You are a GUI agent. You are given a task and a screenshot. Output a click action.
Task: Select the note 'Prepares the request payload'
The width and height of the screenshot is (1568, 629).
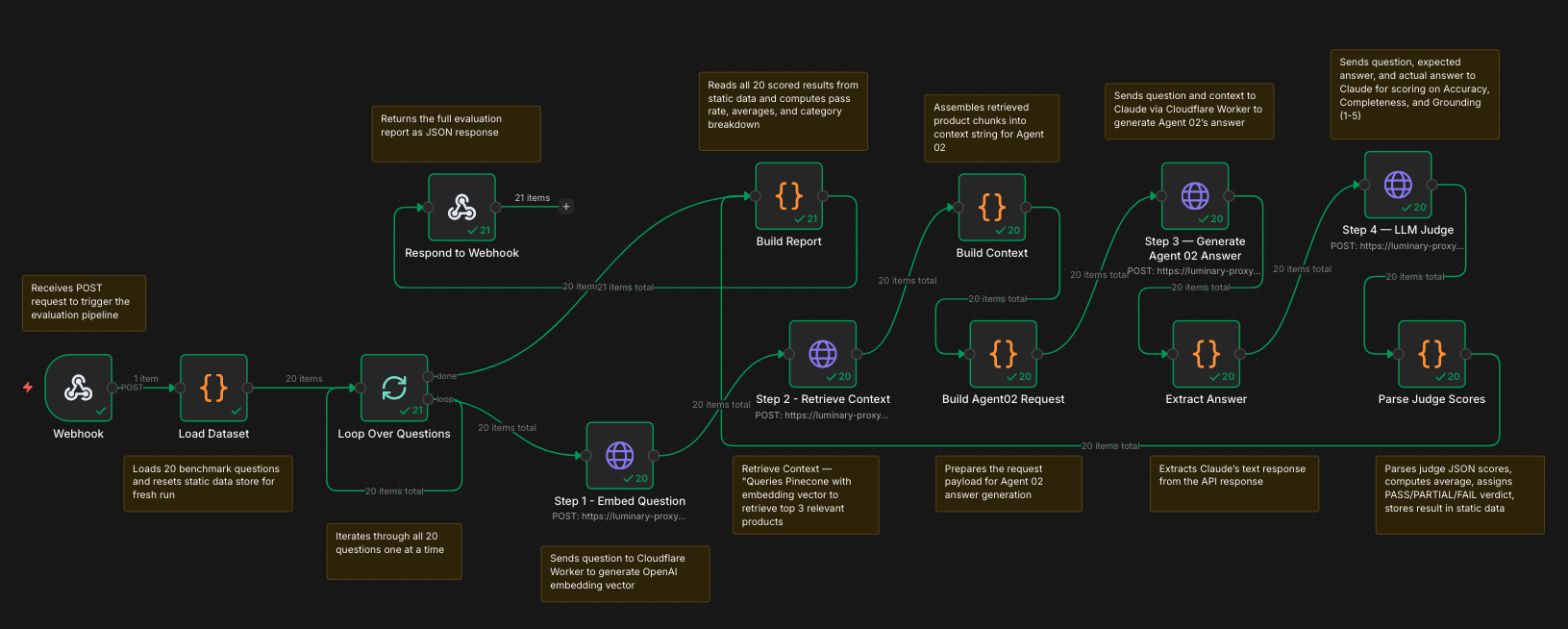(x=1008, y=484)
